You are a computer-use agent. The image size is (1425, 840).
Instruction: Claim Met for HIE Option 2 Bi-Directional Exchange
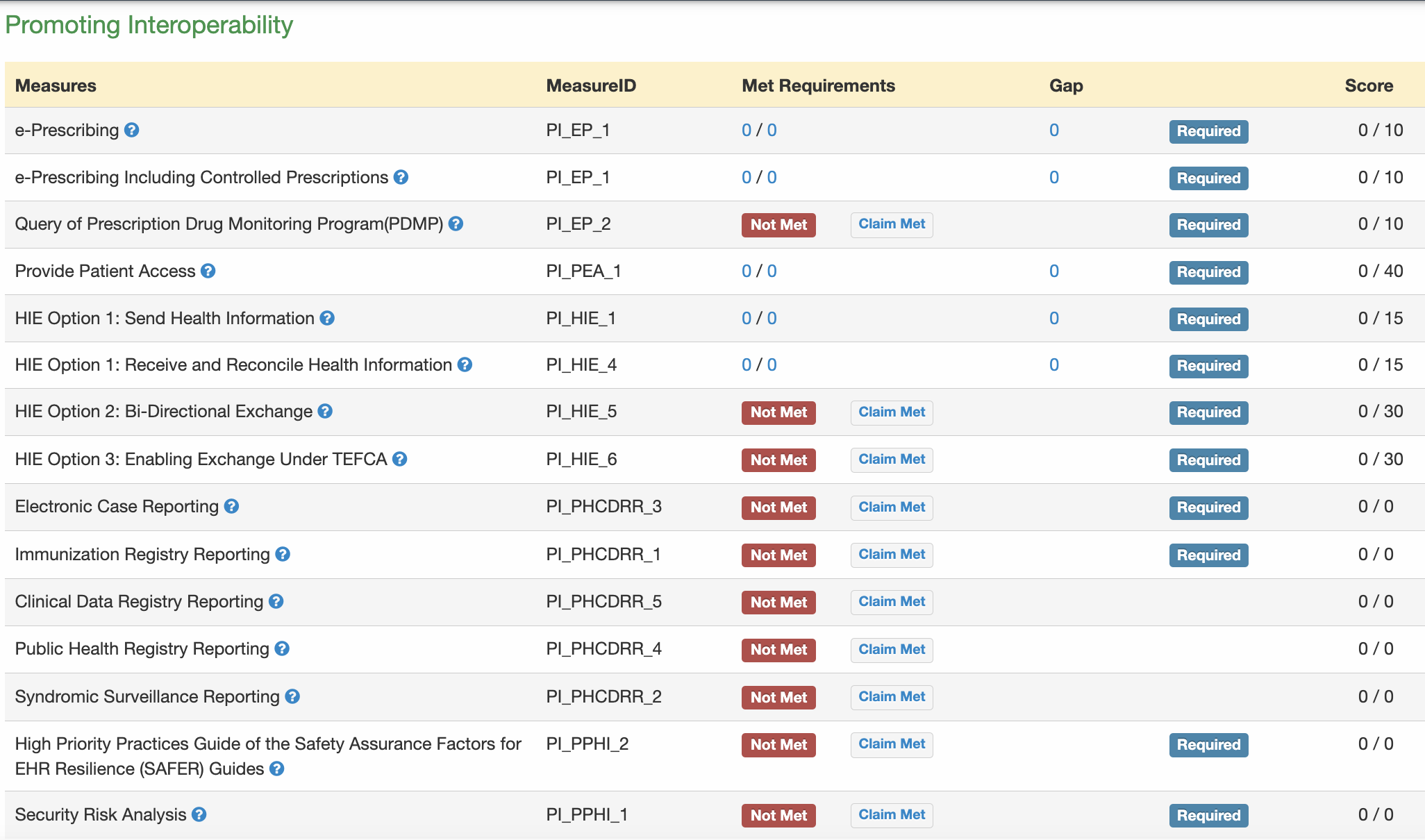pos(892,412)
